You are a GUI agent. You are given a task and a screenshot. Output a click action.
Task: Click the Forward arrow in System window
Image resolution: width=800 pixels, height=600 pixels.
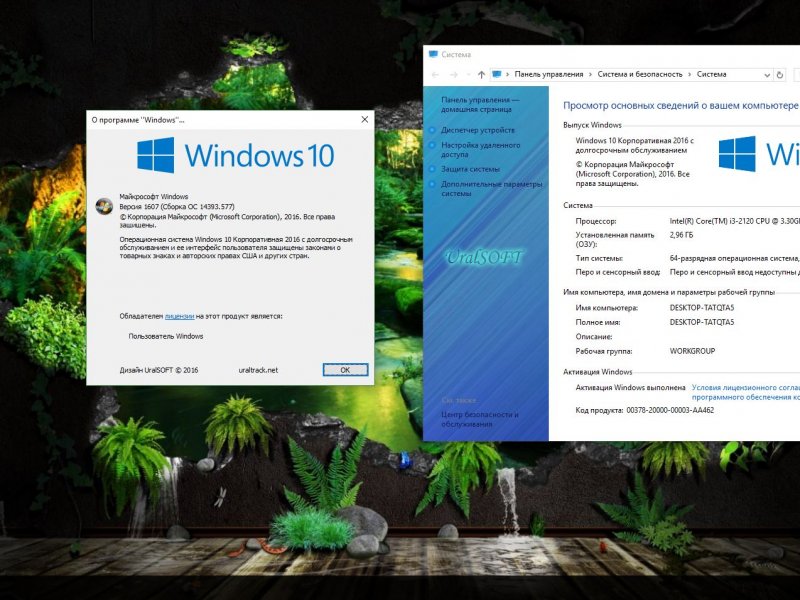(453, 74)
